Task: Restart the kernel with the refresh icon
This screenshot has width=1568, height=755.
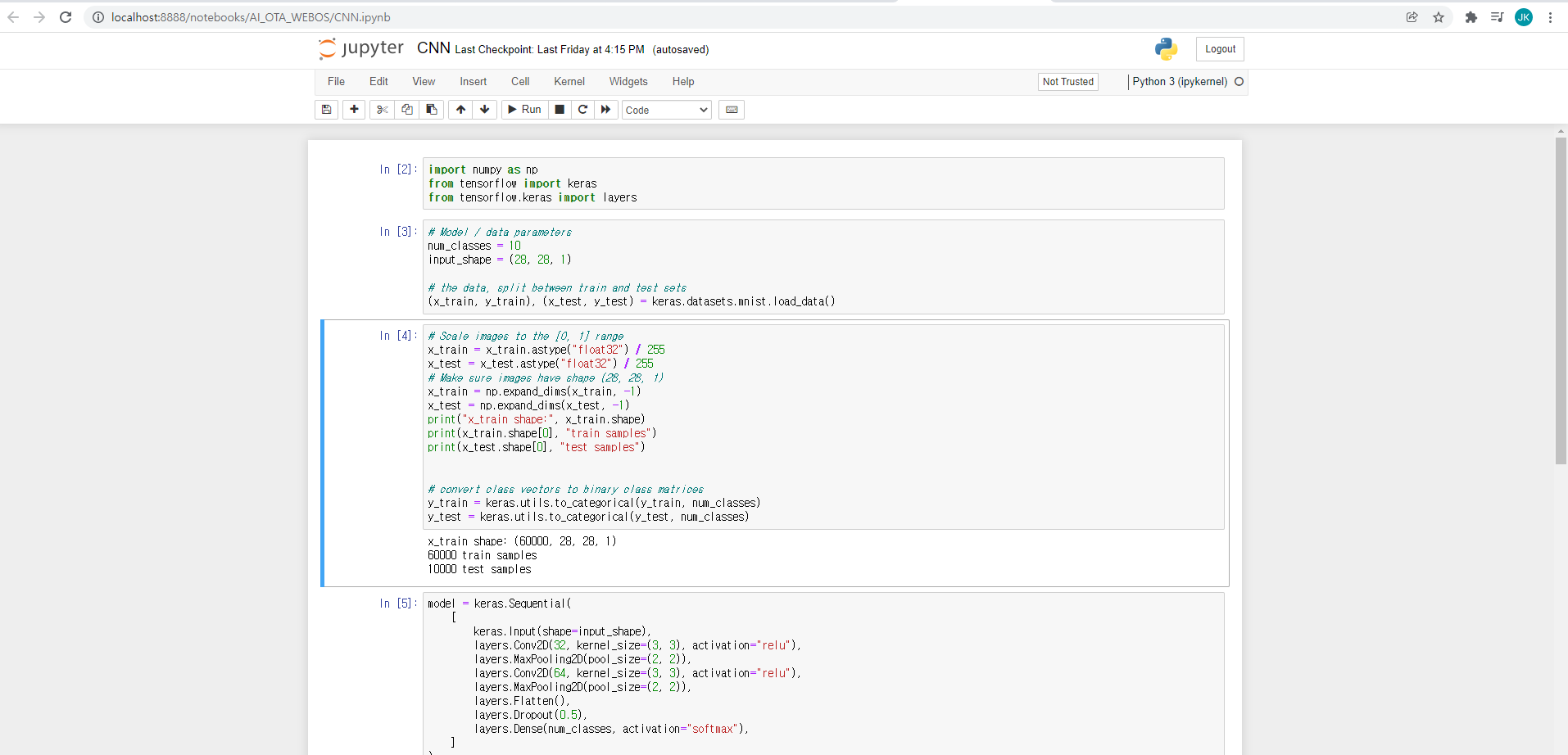Action: coord(582,109)
